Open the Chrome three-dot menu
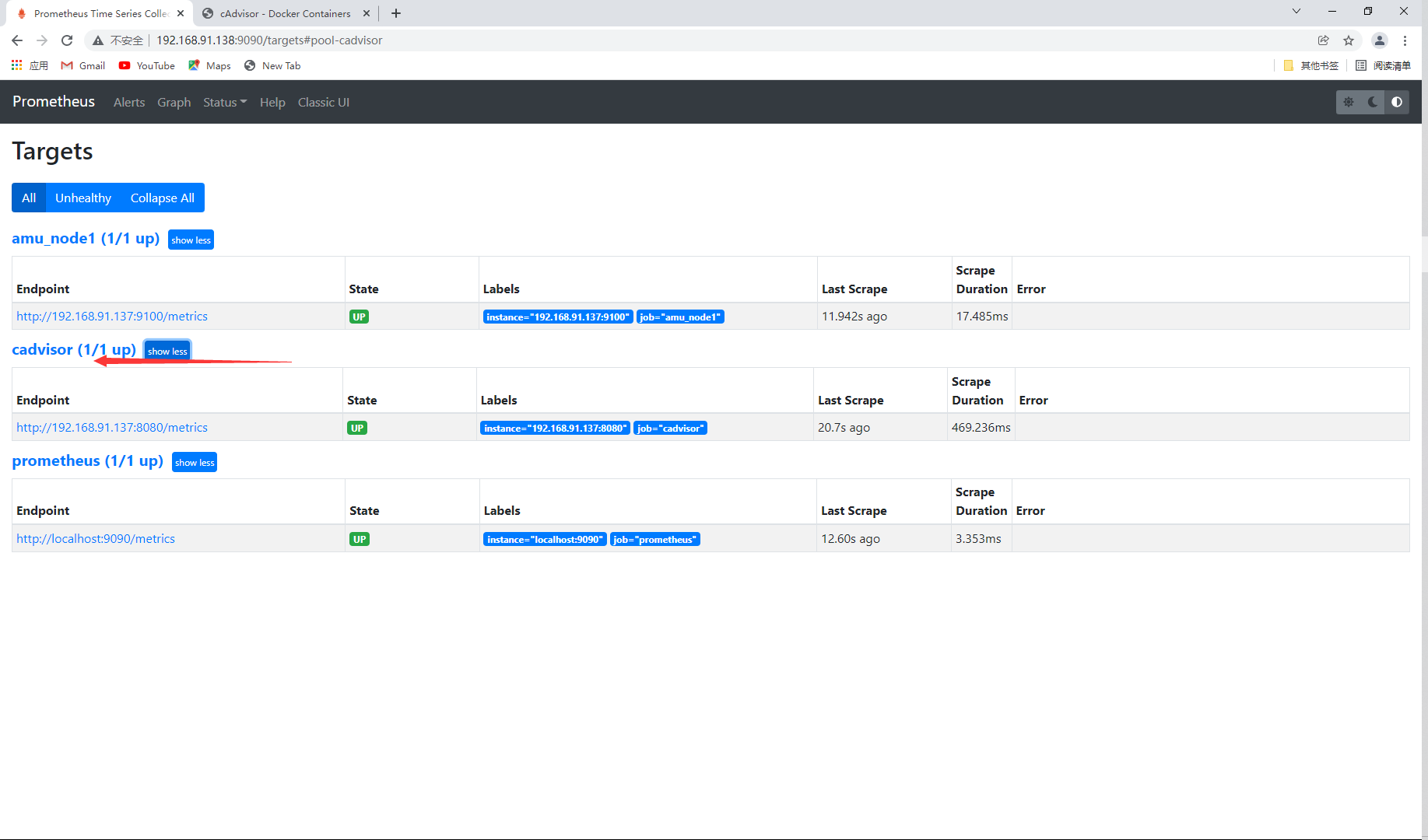Image resolution: width=1428 pixels, height=840 pixels. (1405, 40)
